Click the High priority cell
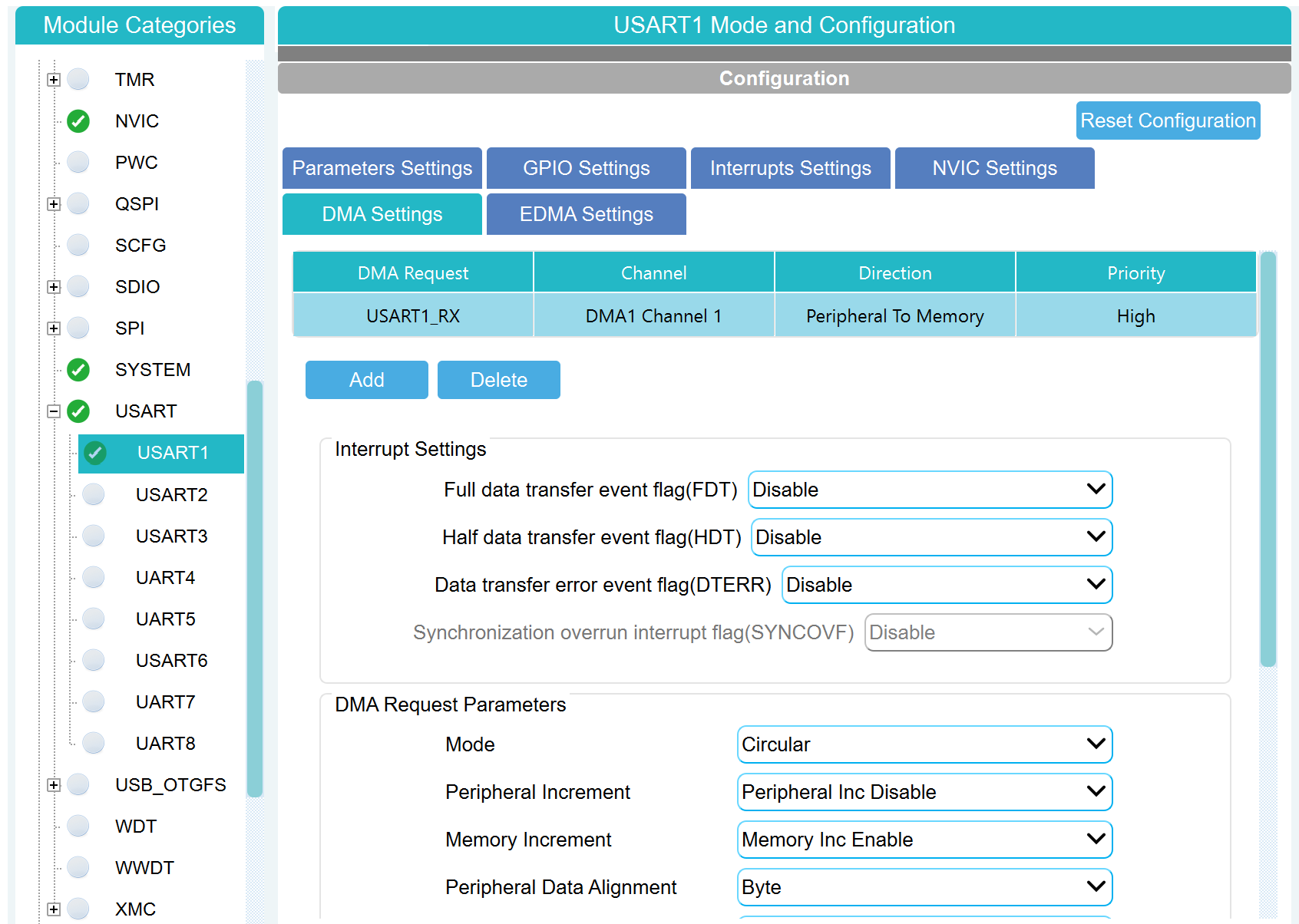Viewport: 1299px width, 924px height. 1136,315
